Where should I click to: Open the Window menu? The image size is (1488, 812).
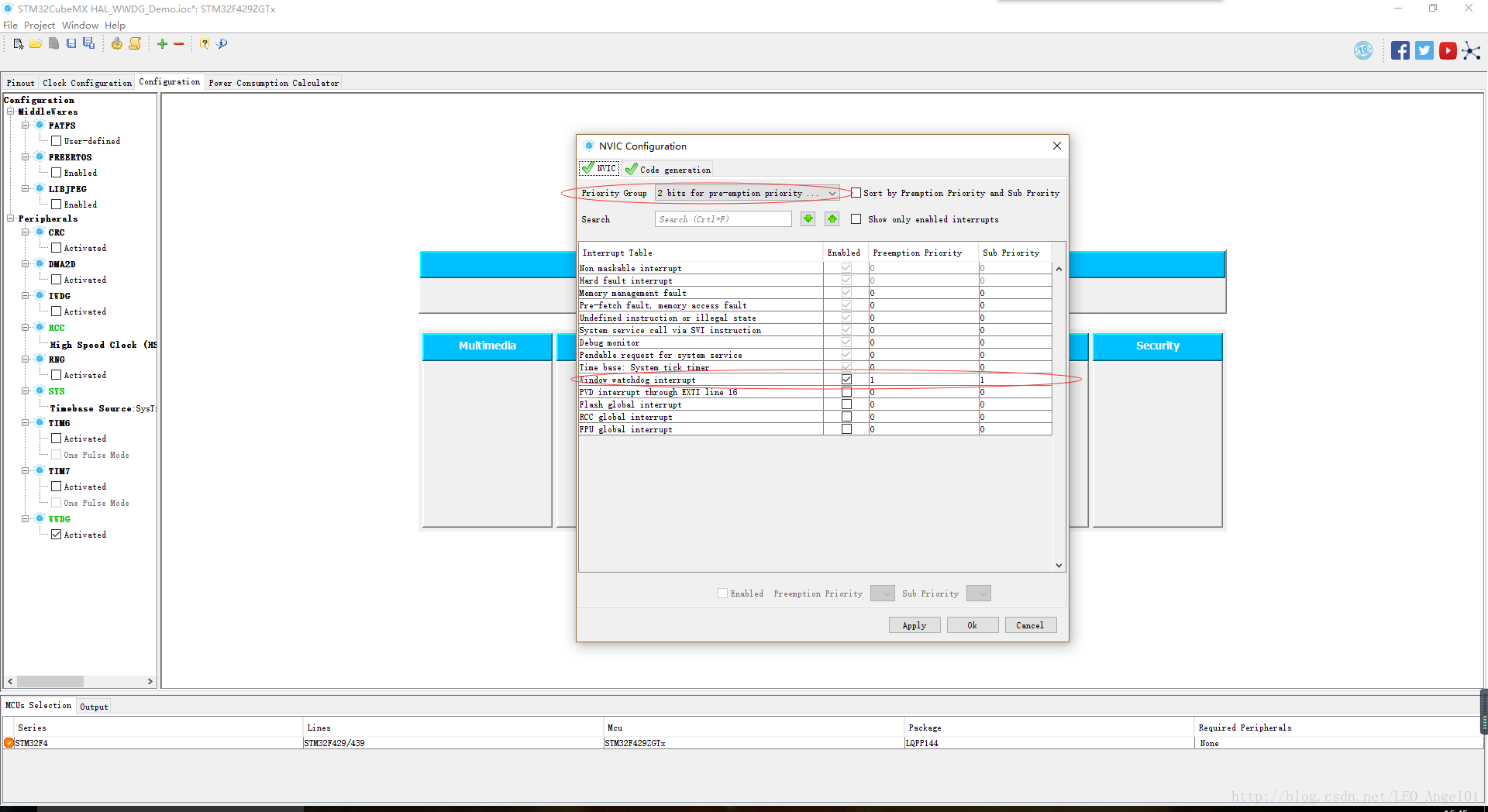coord(80,26)
